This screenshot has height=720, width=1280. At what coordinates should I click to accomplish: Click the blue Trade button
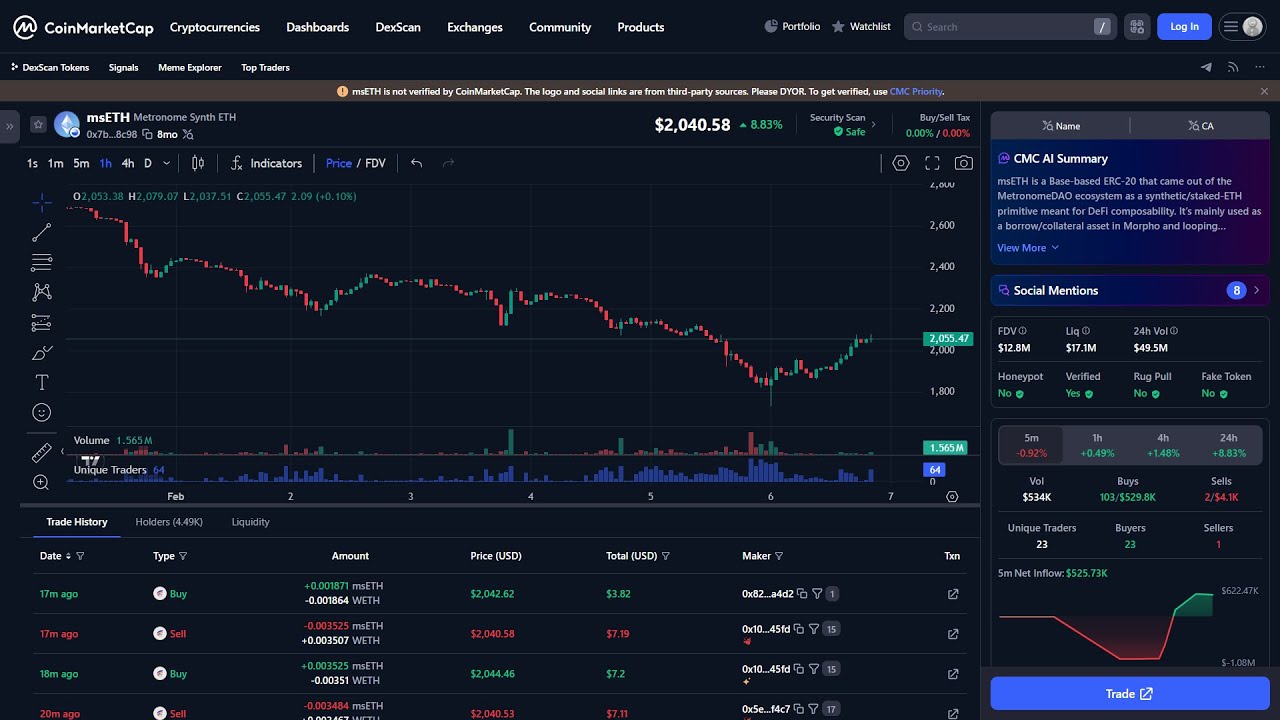pyautogui.click(x=1130, y=694)
